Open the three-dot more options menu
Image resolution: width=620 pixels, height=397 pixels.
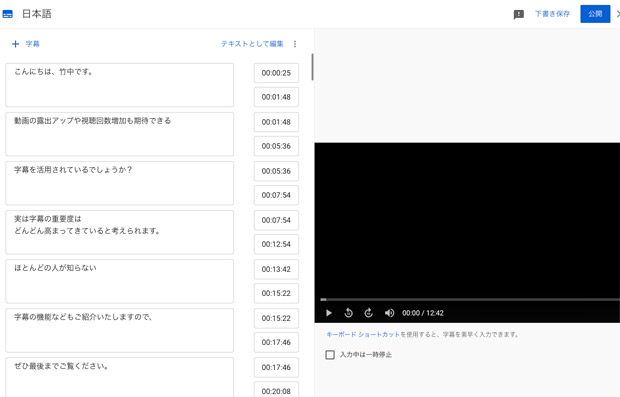tap(295, 44)
